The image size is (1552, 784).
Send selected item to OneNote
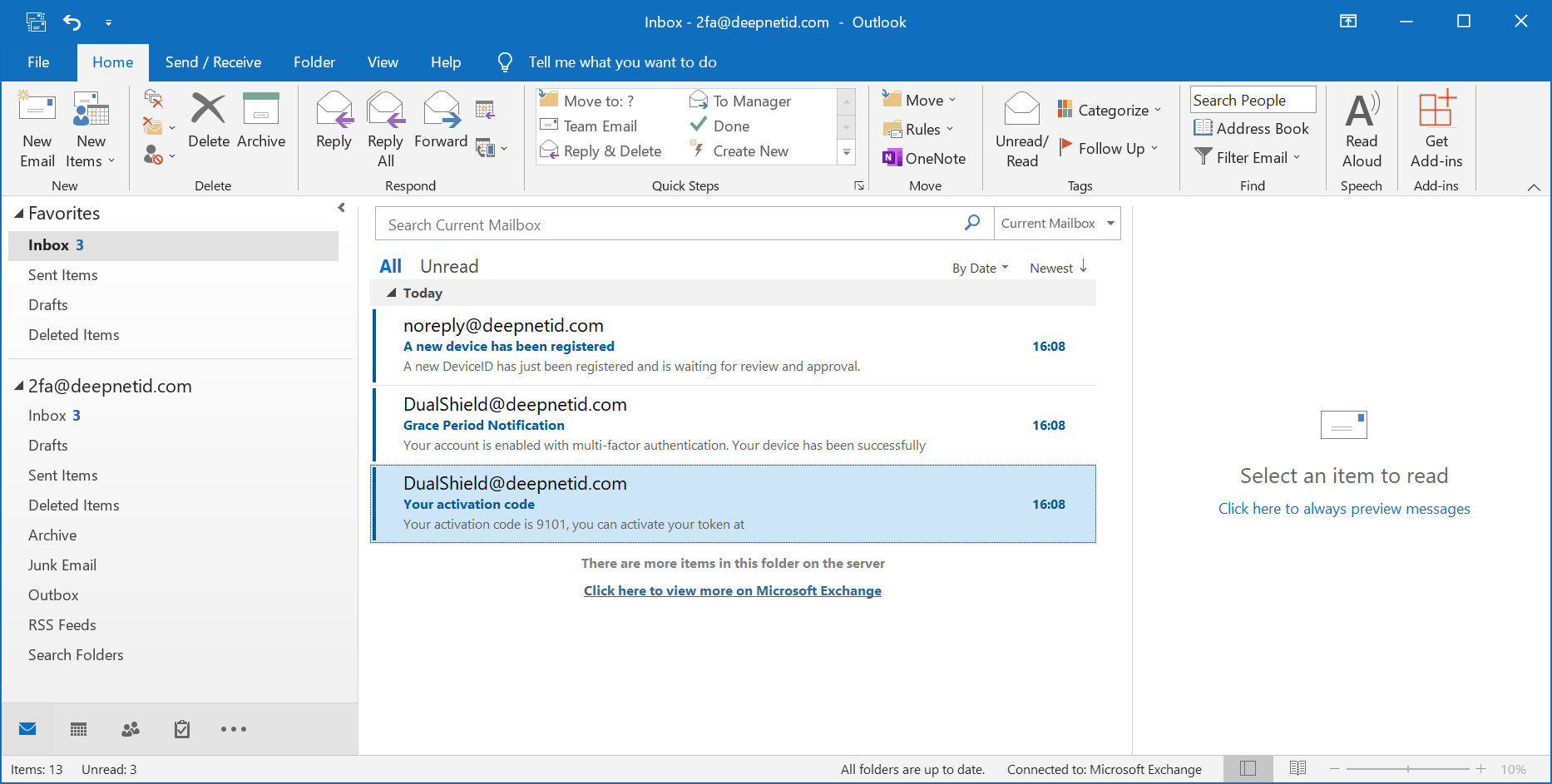[x=924, y=158]
